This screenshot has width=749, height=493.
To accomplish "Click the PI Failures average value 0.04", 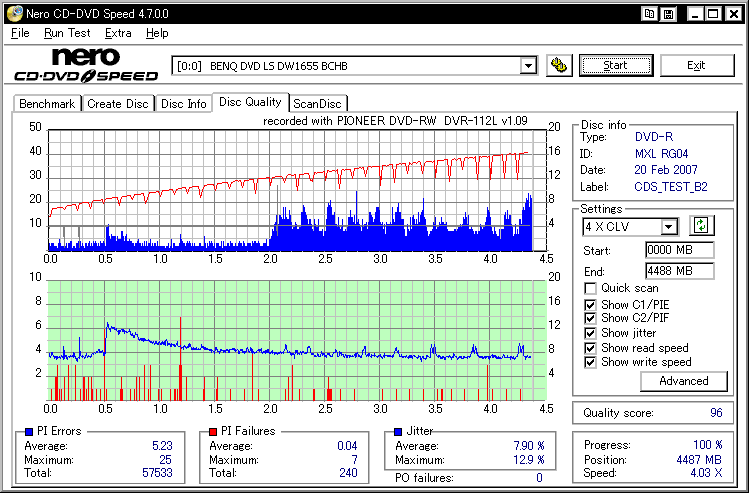I will [x=347, y=446].
